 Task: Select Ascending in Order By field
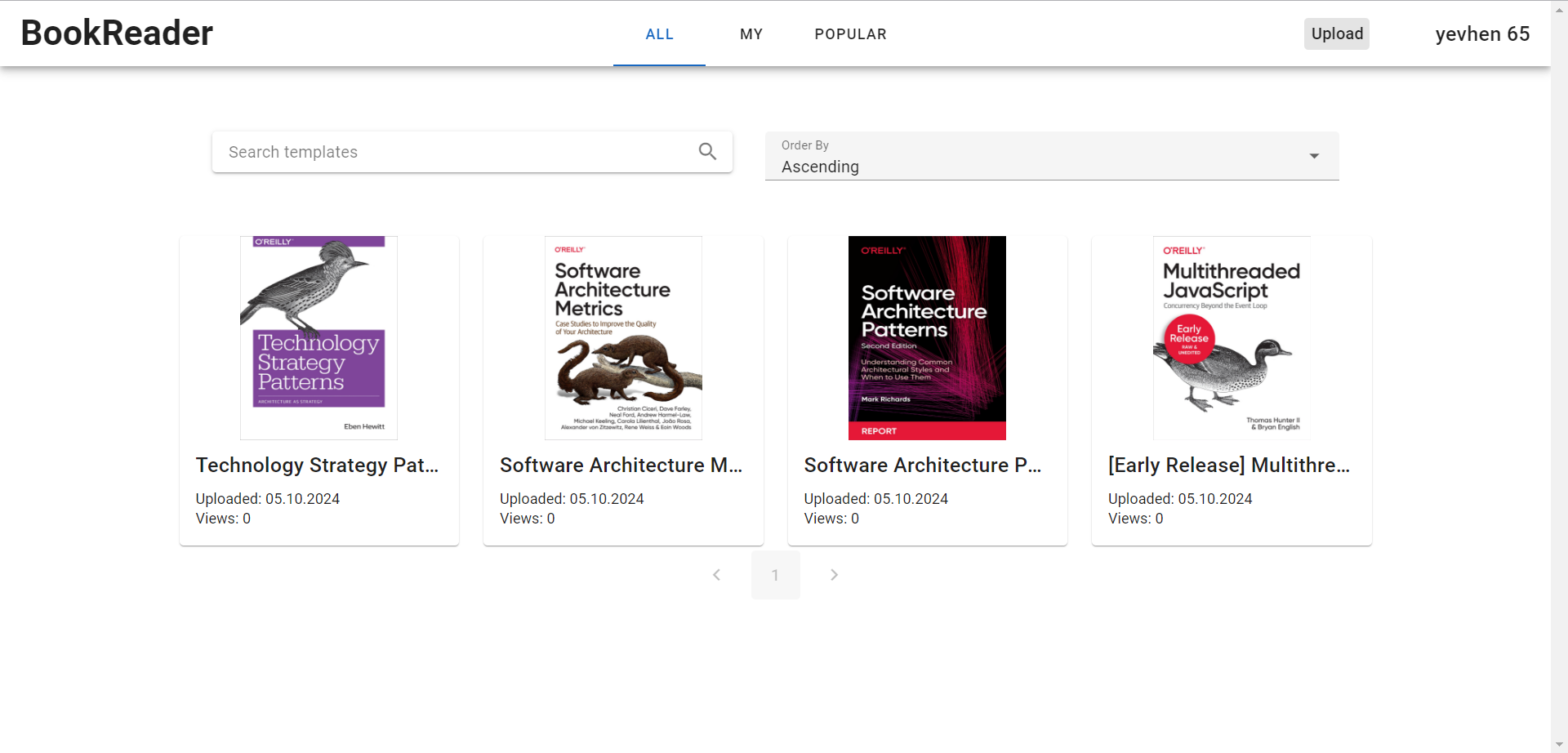1052,156
